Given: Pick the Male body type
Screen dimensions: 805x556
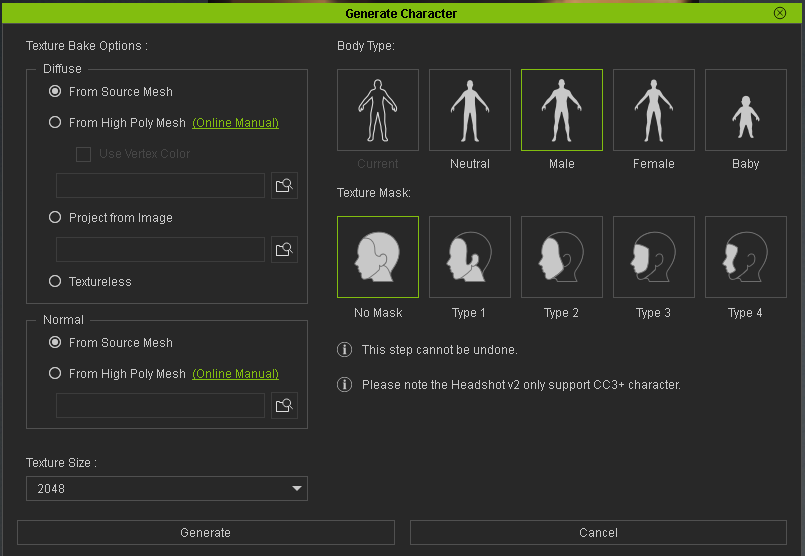Looking at the screenshot, I should pos(562,110).
